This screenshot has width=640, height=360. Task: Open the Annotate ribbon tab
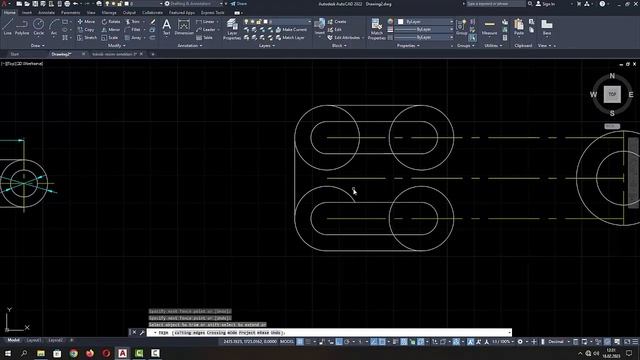46,13
